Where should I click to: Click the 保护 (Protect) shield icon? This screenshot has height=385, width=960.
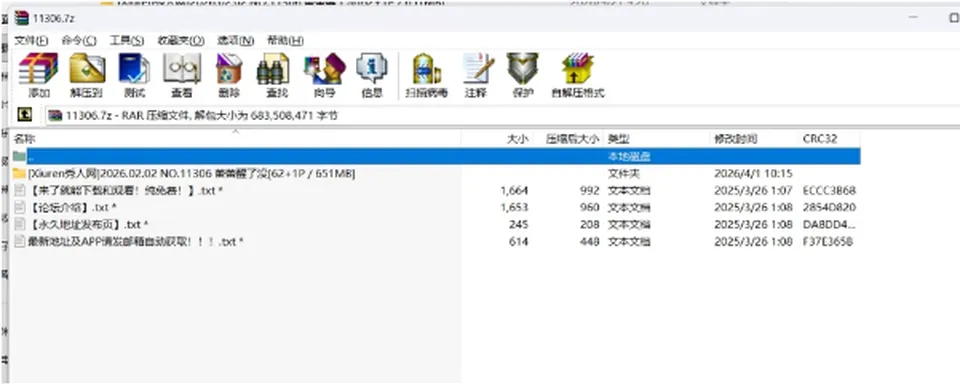pyautogui.click(x=522, y=69)
